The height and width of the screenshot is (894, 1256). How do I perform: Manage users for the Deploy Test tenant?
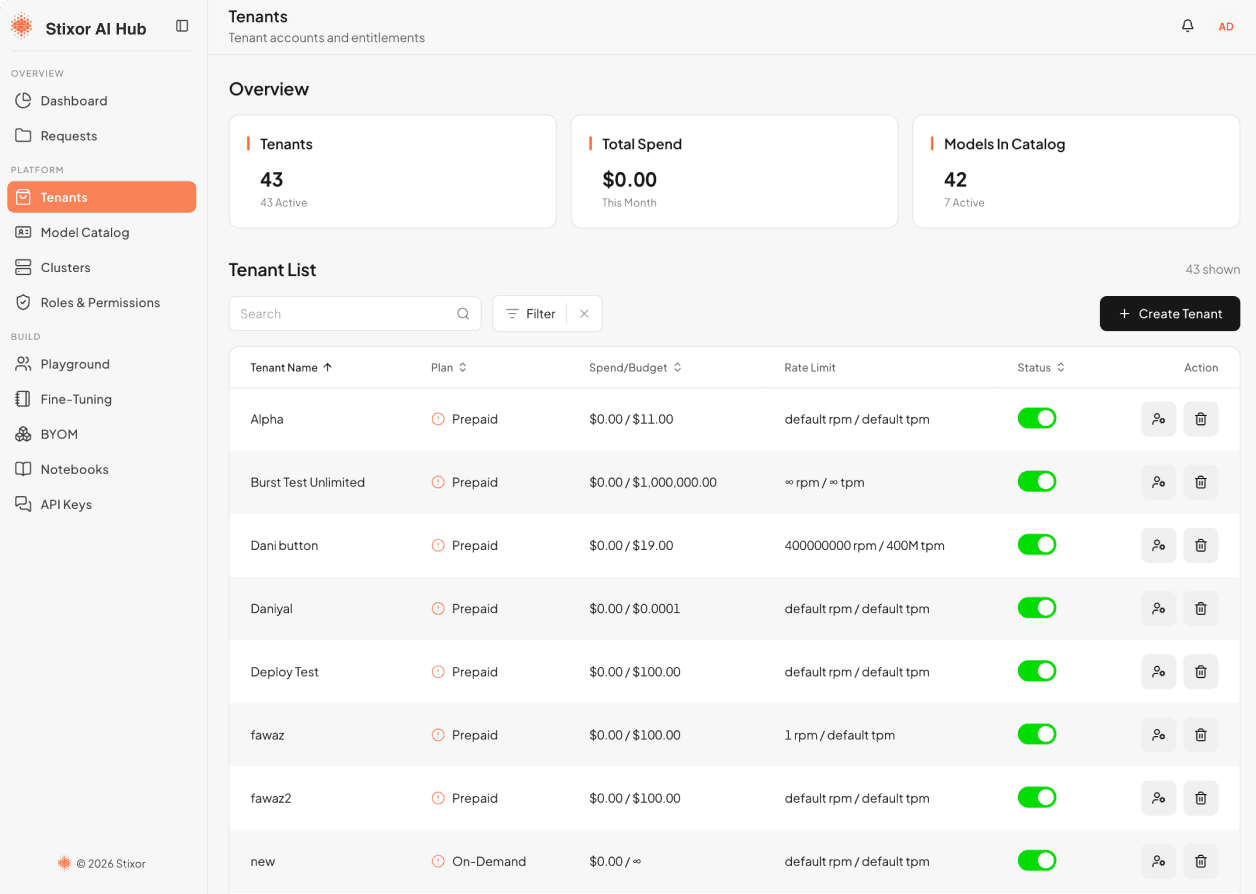[1158, 672]
